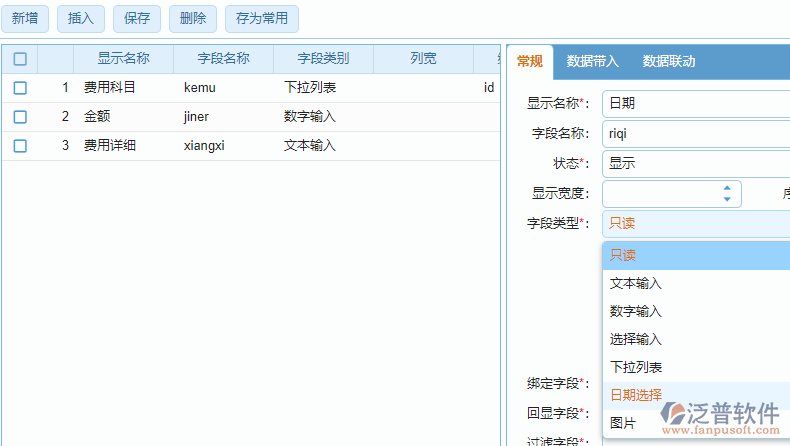Click the 插入 button
Screen dimensions: 790x446
81,19
